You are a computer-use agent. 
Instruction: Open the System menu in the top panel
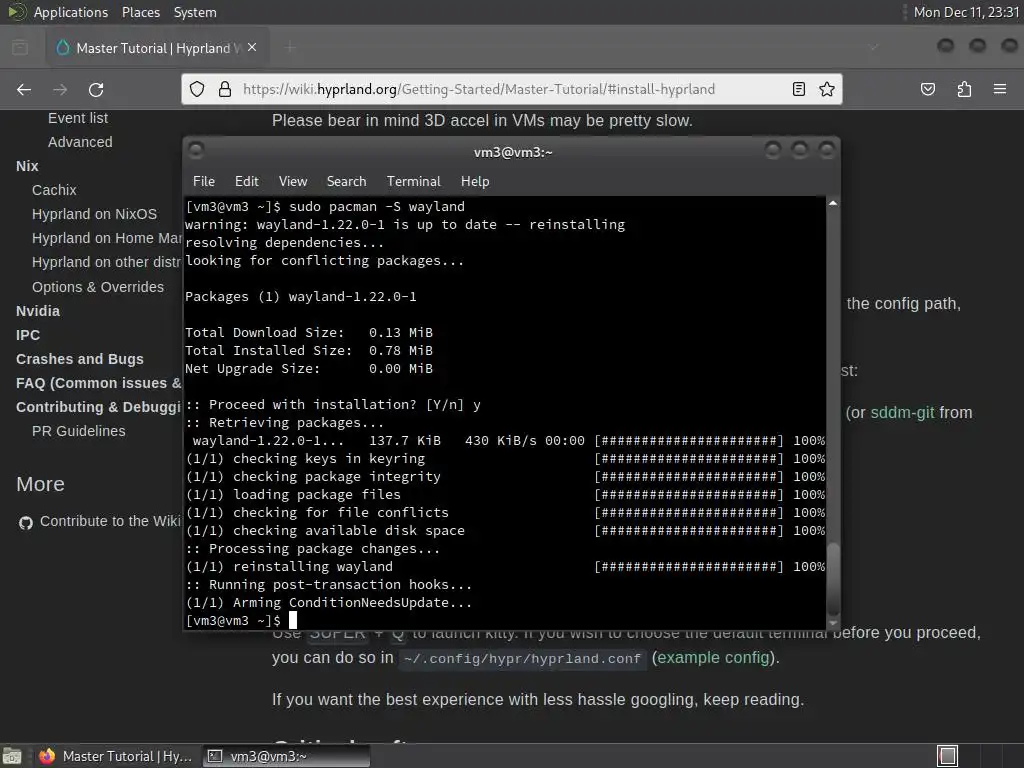click(x=195, y=12)
